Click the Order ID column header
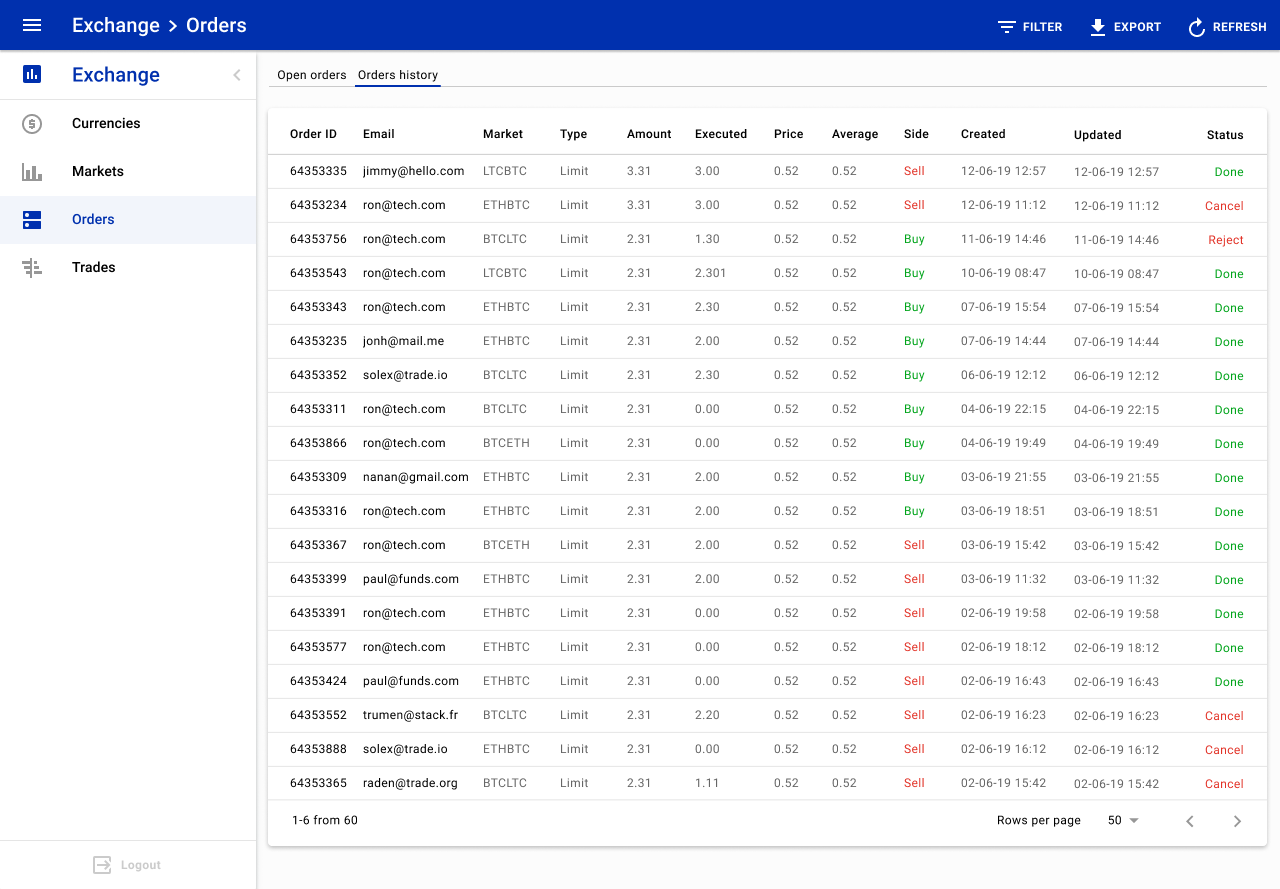Image resolution: width=1280 pixels, height=889 pixels. 313,134
